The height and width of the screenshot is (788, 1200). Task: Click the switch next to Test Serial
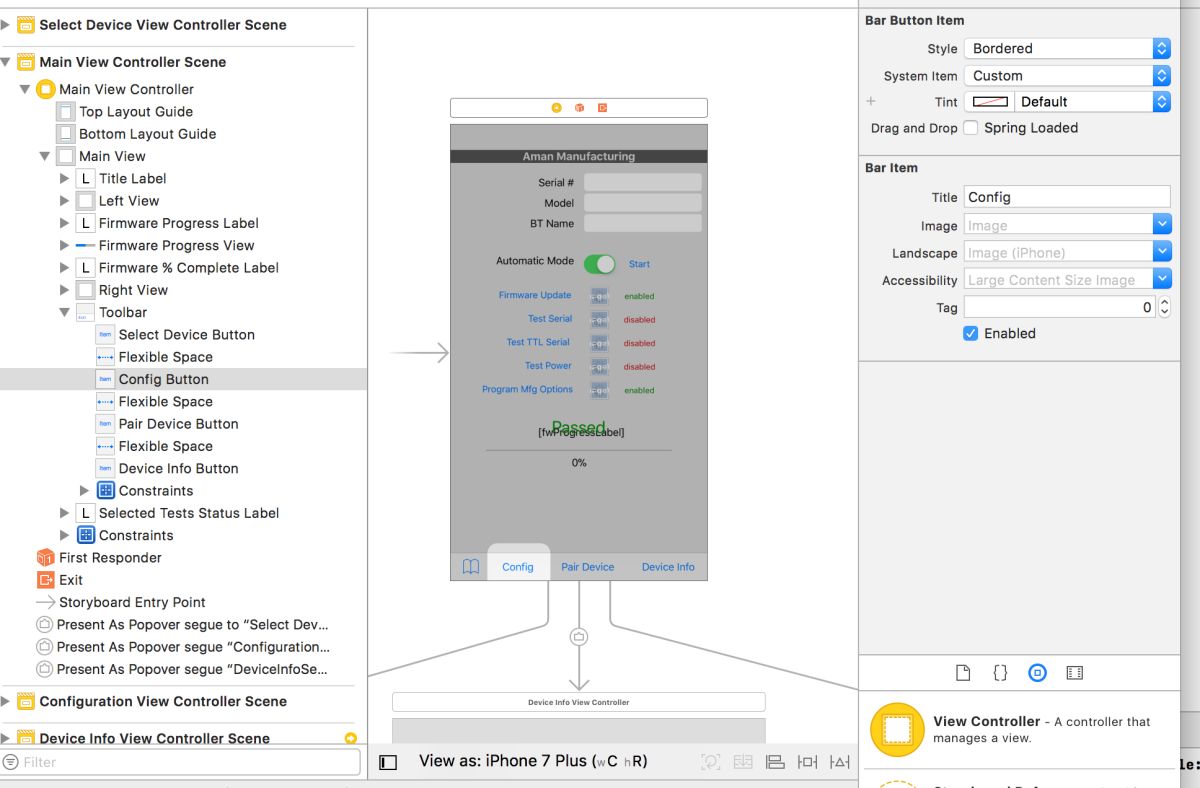click(599, 320)
